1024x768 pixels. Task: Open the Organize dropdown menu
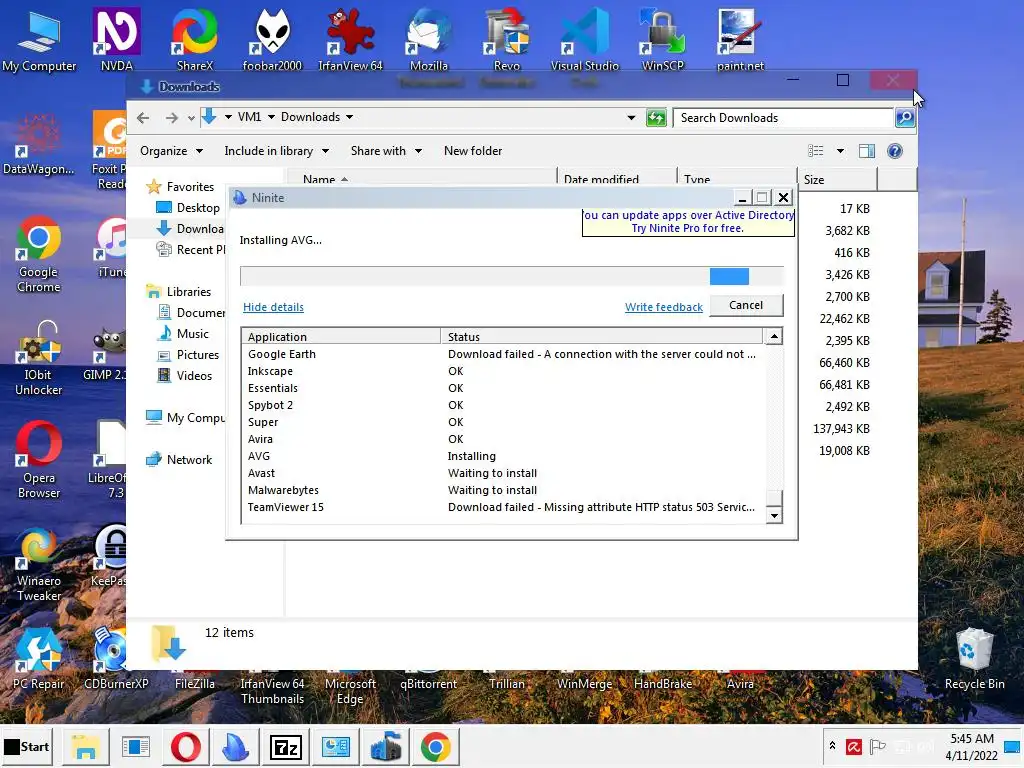171,151
